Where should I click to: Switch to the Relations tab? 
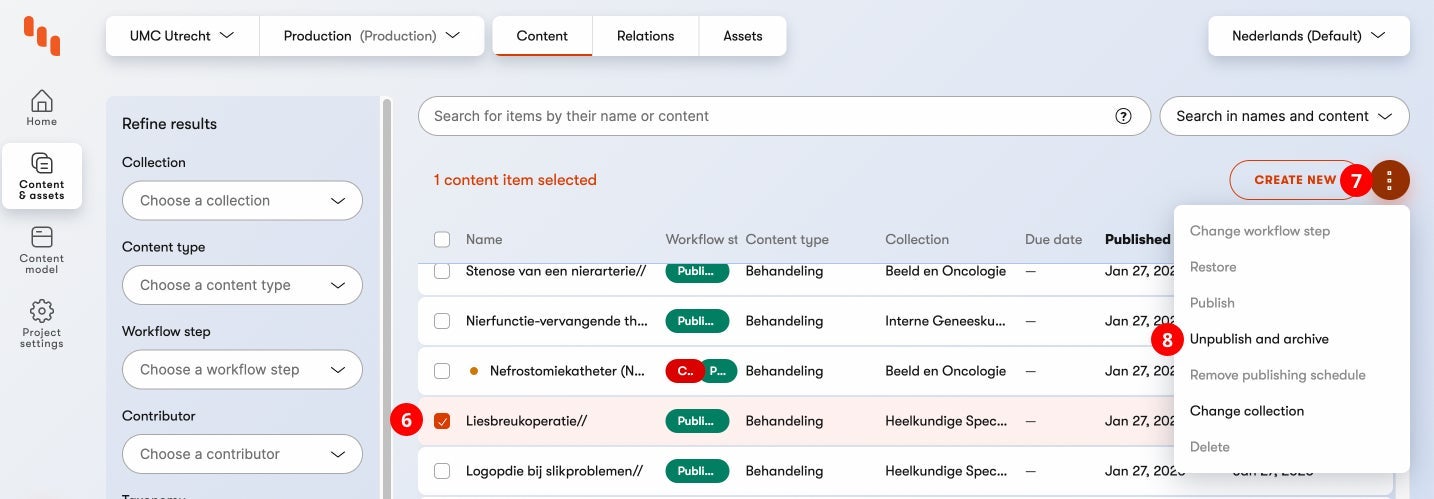pos(645,36)
